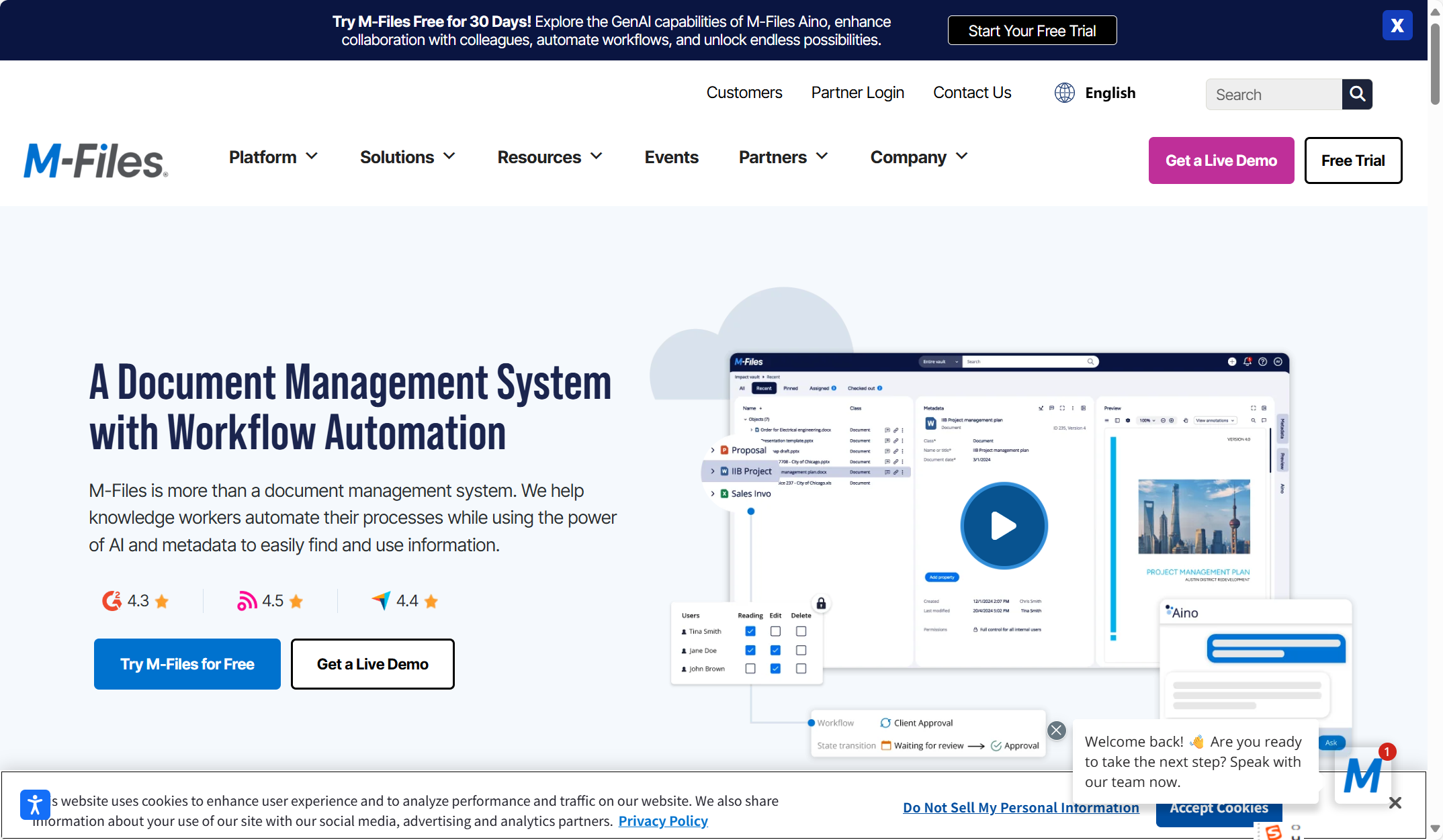Image resolution: width=1443 pixels, height=840 pixels.
Task: Go to Partner Login
Action: click(x=857, y=93)
